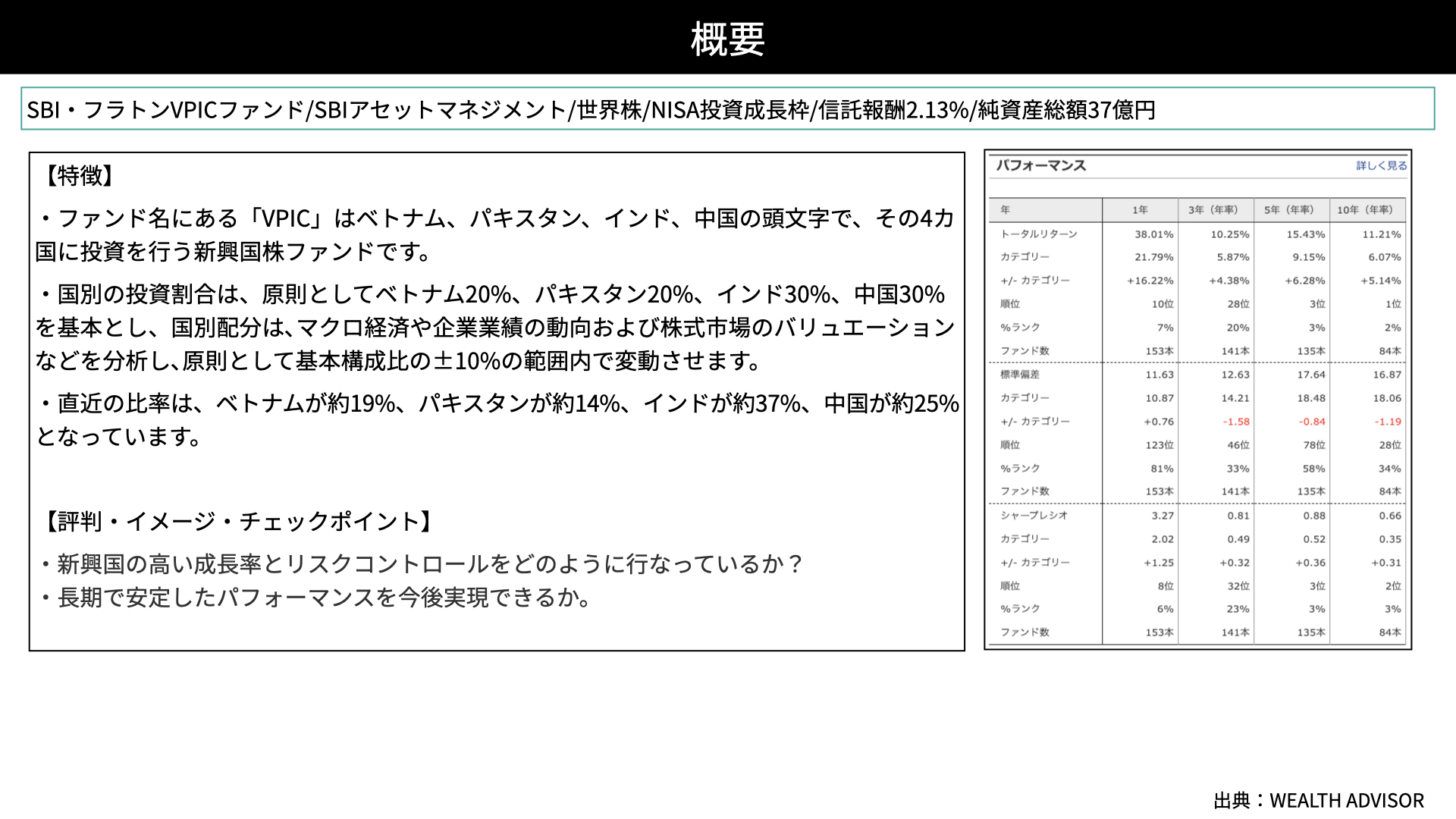Screen dimensions: 1456x819
Task: Click the +1.25 Sharpe difference value
Action: 1159,563
